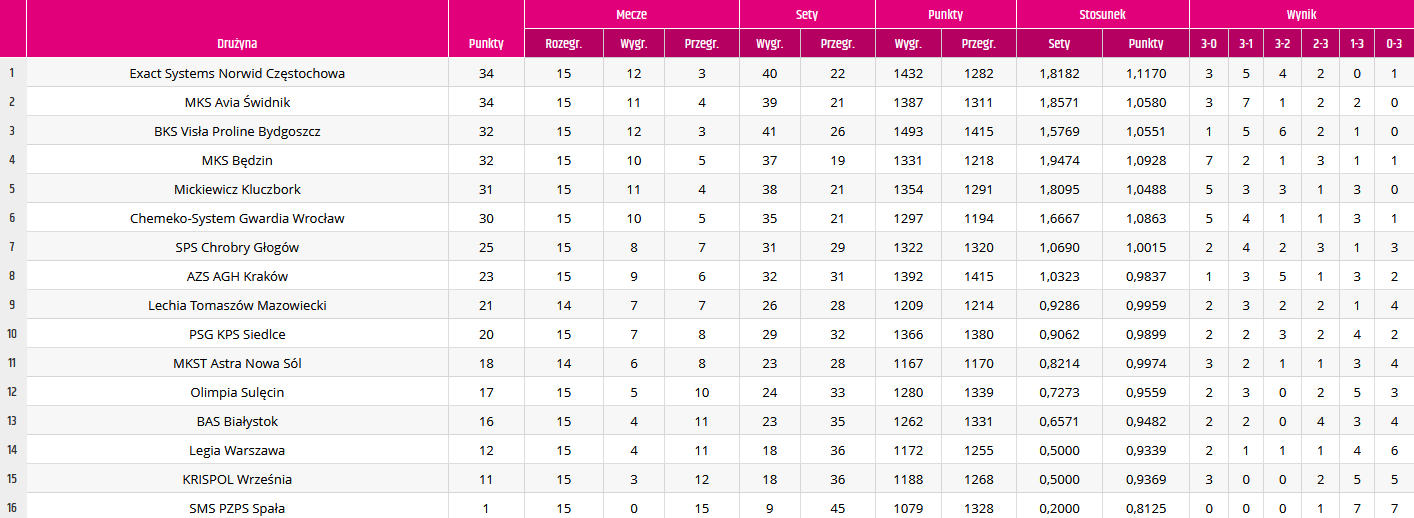Select the AZS AGH Kraków row

(707, 276)
